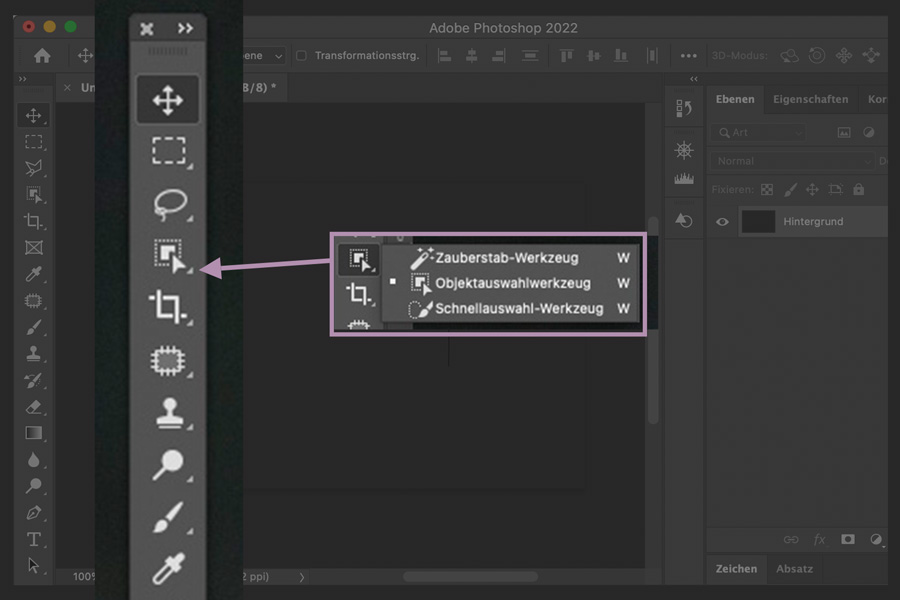Click the vertical scrollbar beside the canvas
This screenshot has height=600, width=900.
(x=653, y=320)
